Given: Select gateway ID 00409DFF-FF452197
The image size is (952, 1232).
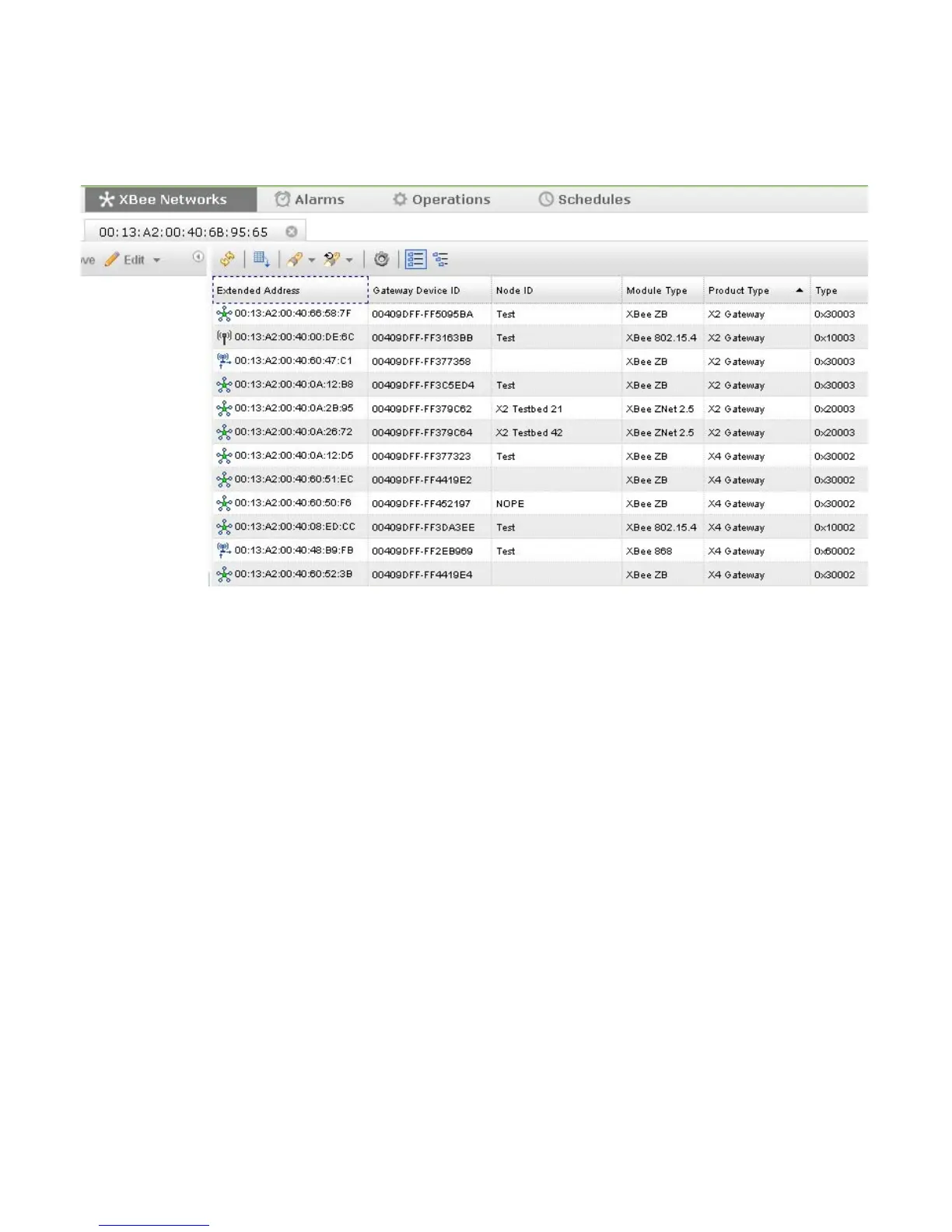Looking at the screenshot, I should point(421,504).
